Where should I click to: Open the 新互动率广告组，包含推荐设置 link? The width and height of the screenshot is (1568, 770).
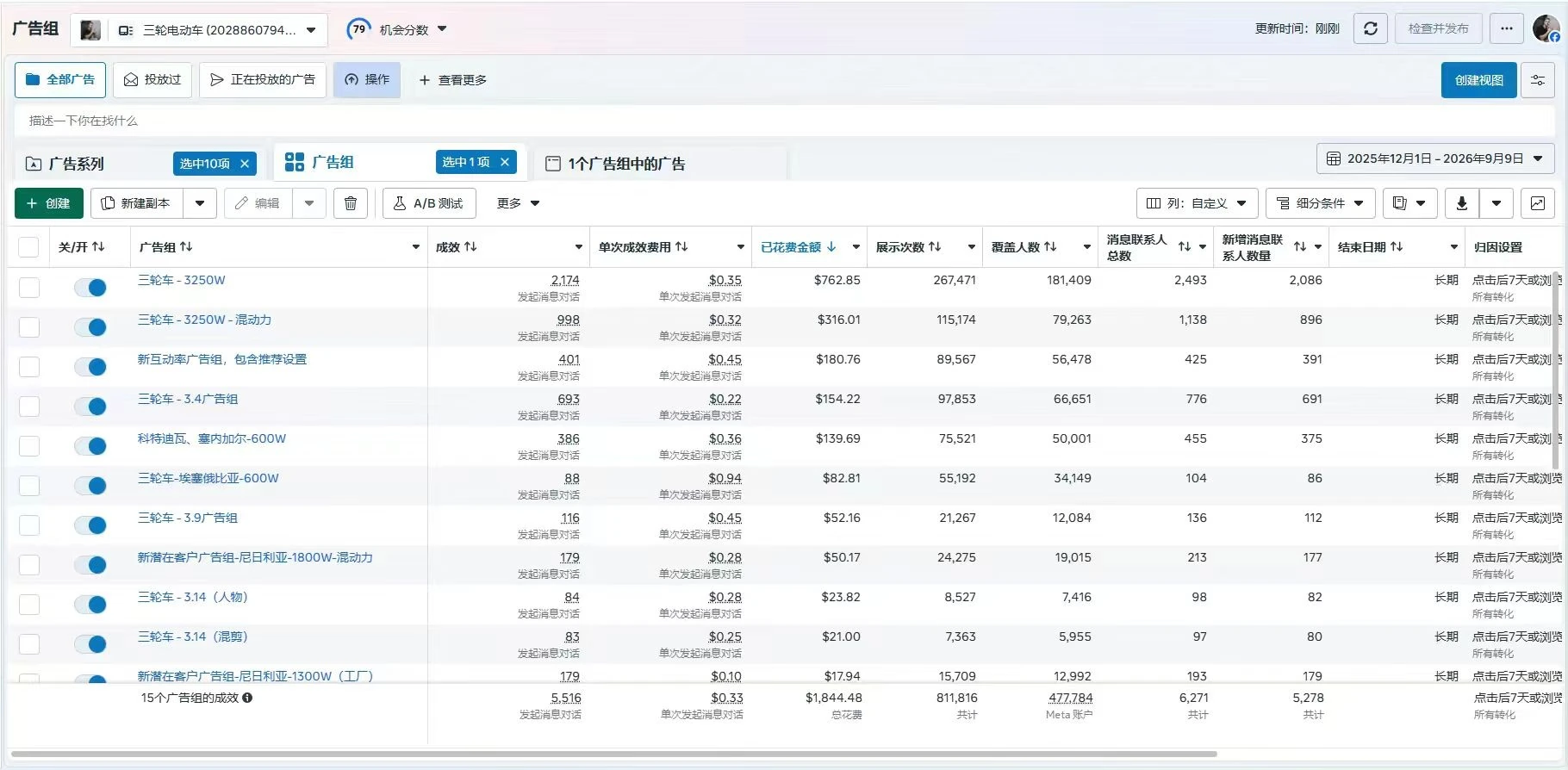click(x=222, y=359)
